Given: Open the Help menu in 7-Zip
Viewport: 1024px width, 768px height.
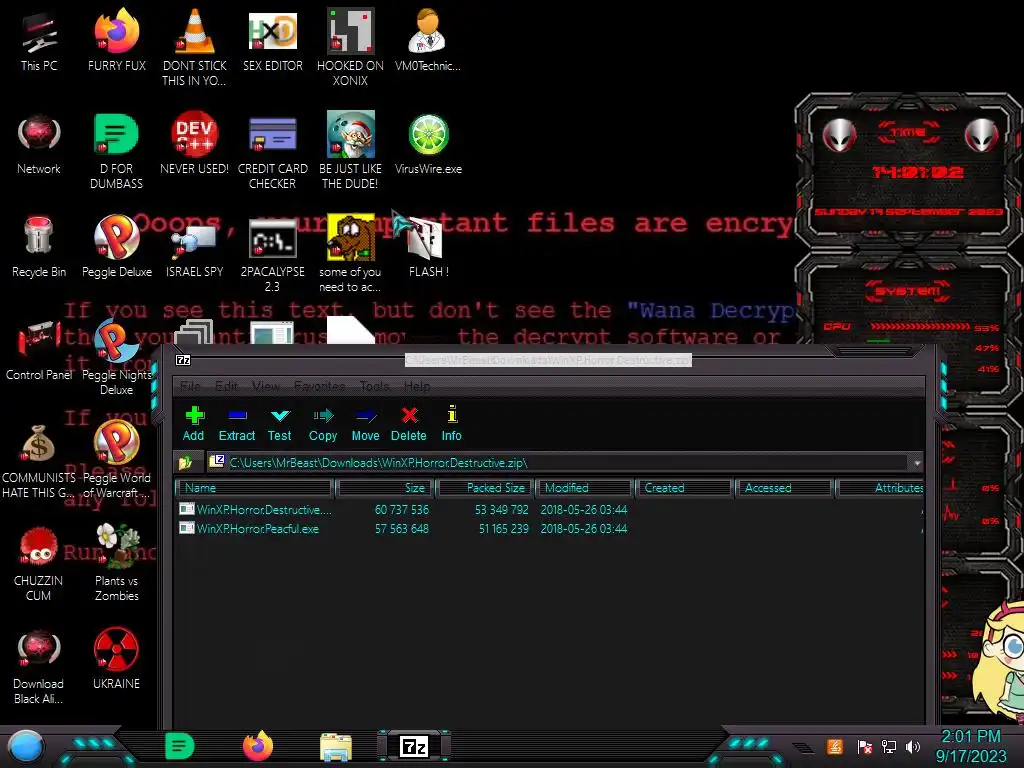Looking at the screenshot, I should (417, 386).
